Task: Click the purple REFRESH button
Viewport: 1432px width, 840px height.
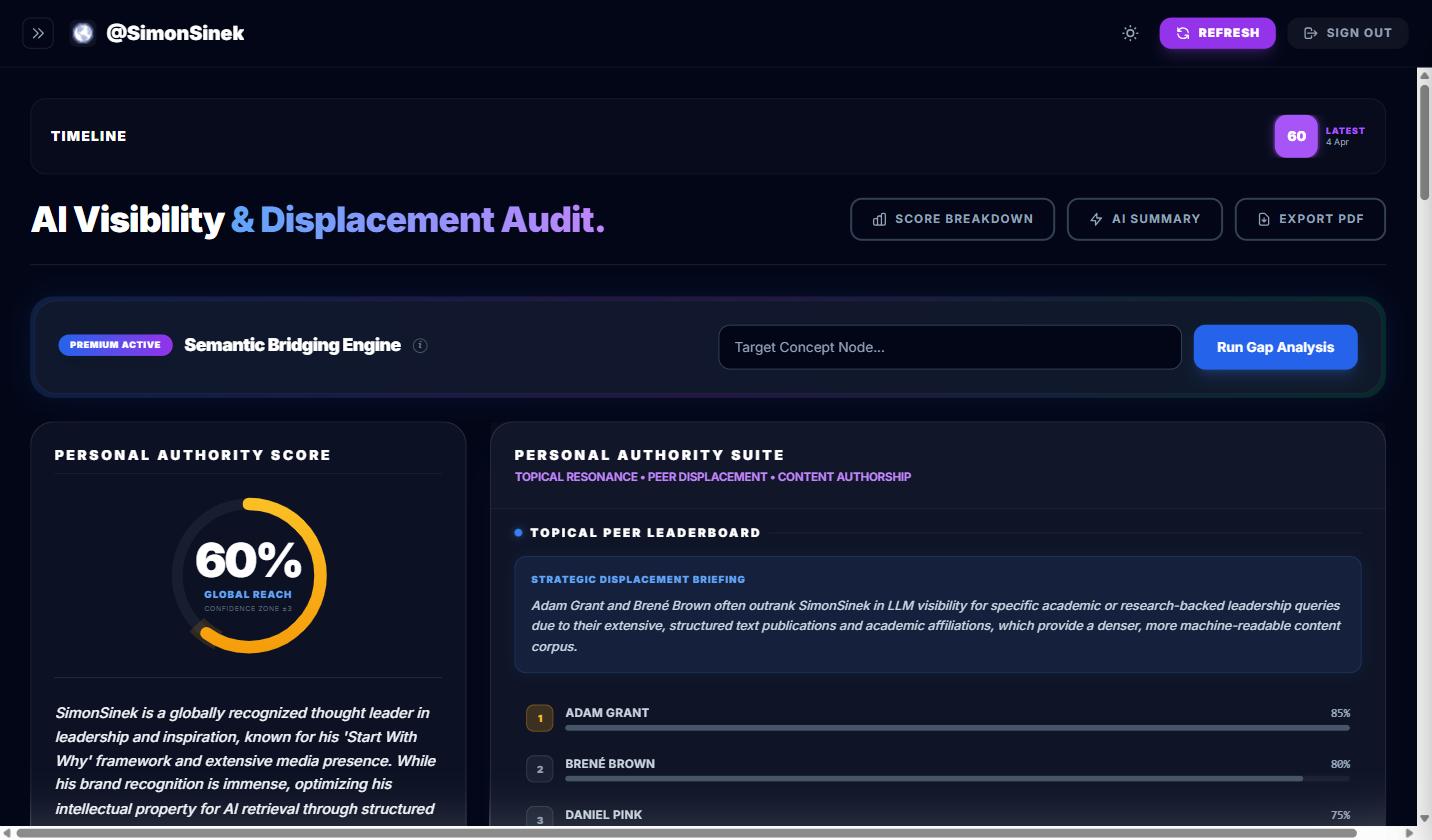Action: (1217, 33)
